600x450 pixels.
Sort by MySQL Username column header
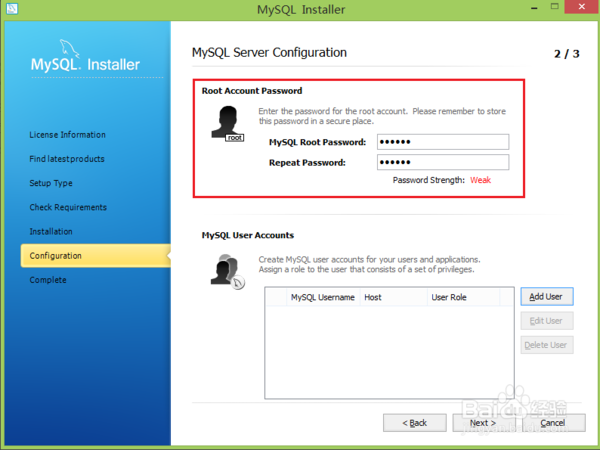tap(323, 297)
